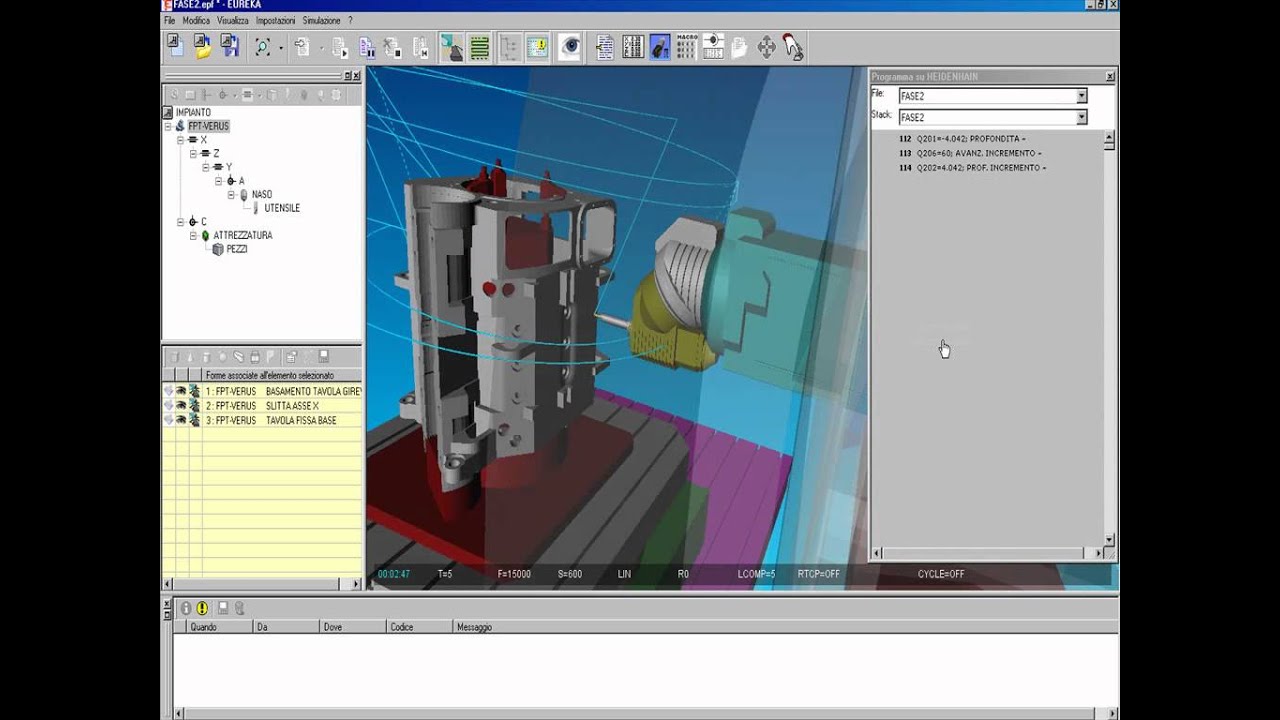Close the Programma su HEIDENHAIN panel

pyautogui.click(x=1110, y=76)
